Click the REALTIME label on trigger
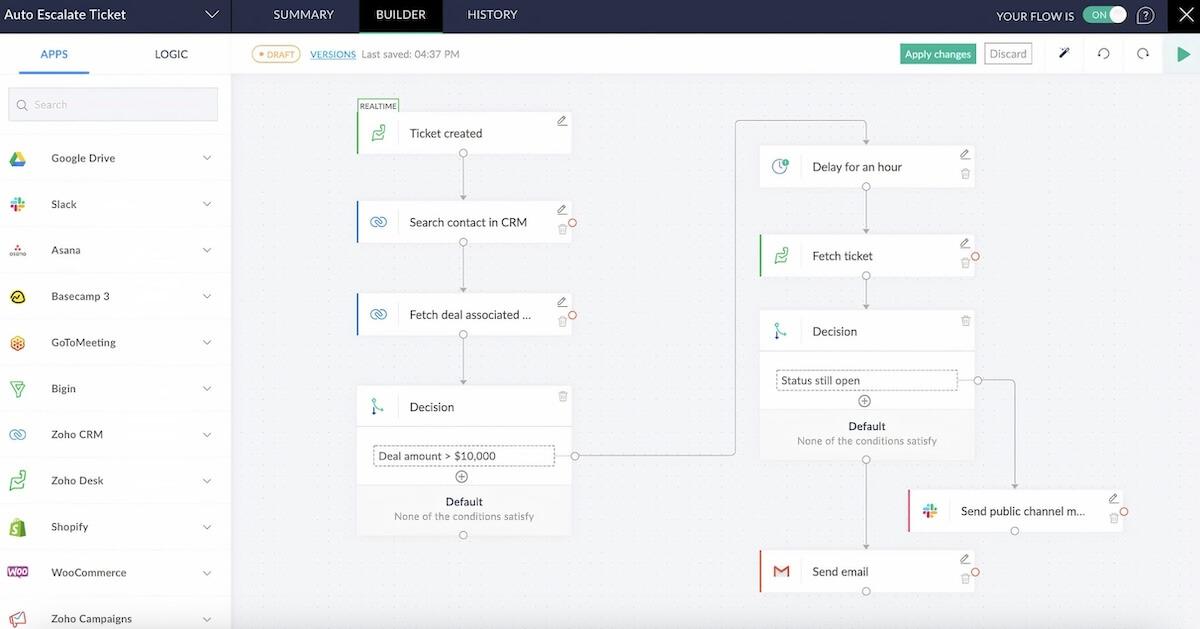 [379, 106]
